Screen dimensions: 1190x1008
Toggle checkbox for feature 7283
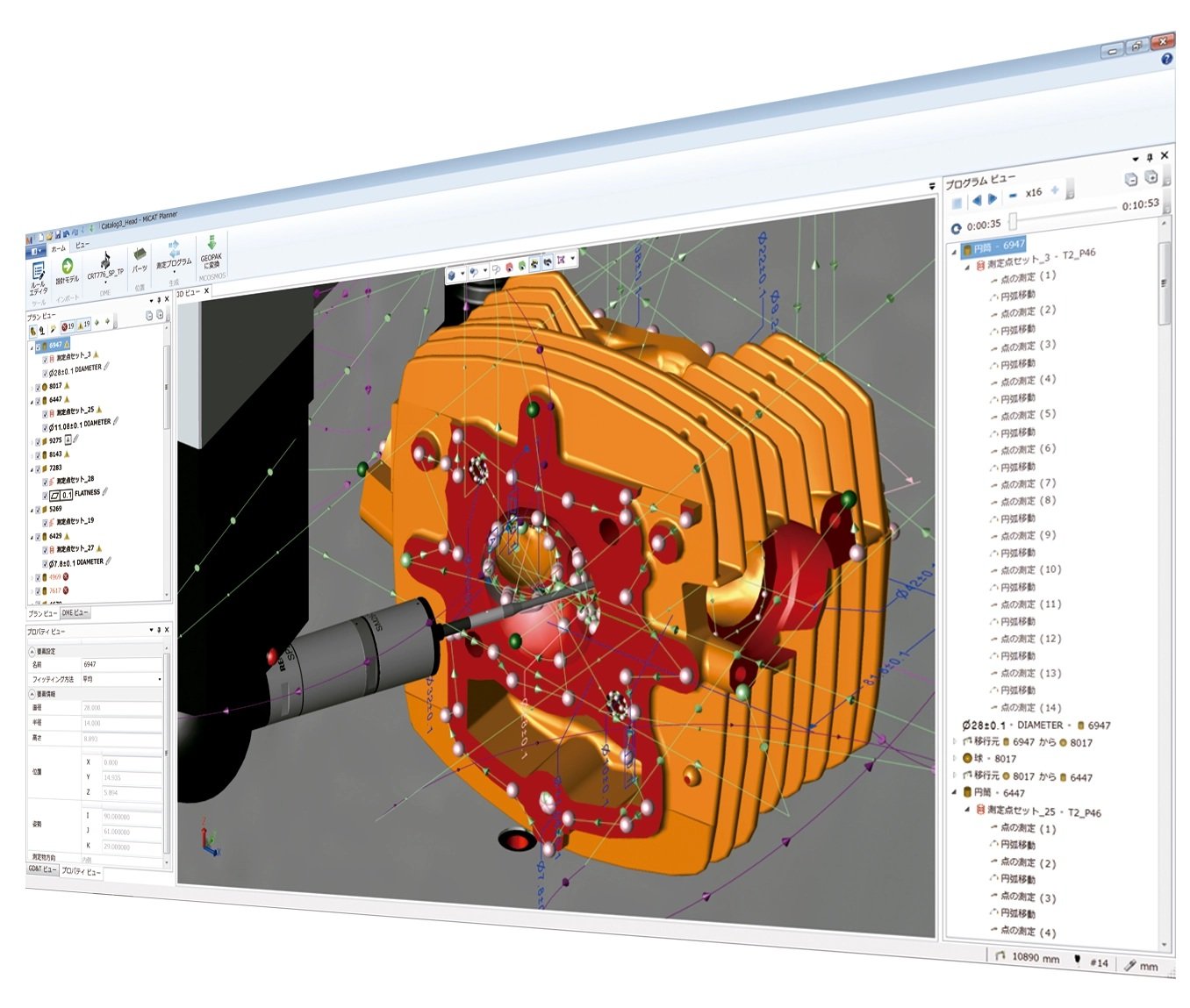point(38,468)
